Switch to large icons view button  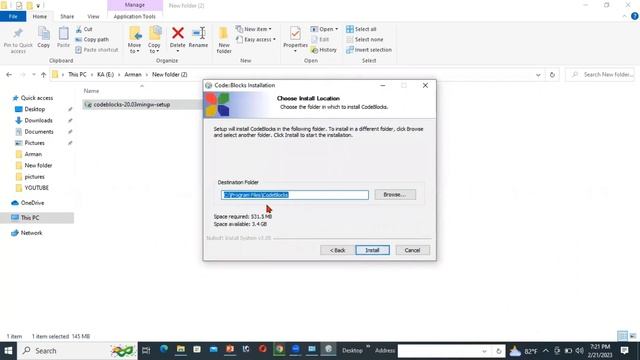point(633,336)
